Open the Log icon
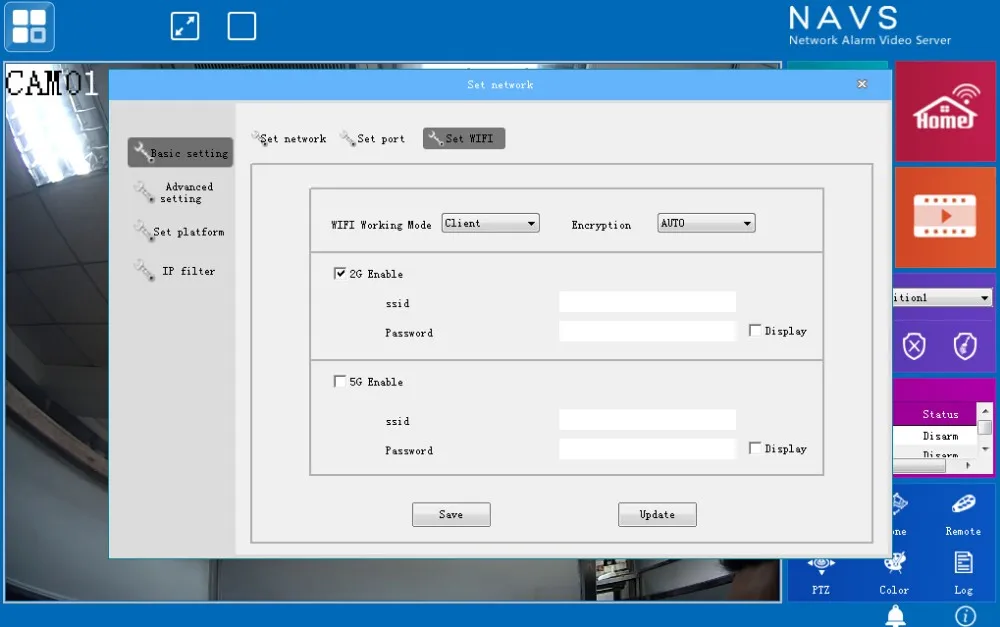The image size is (1000, 627). [x=963, y=572]
